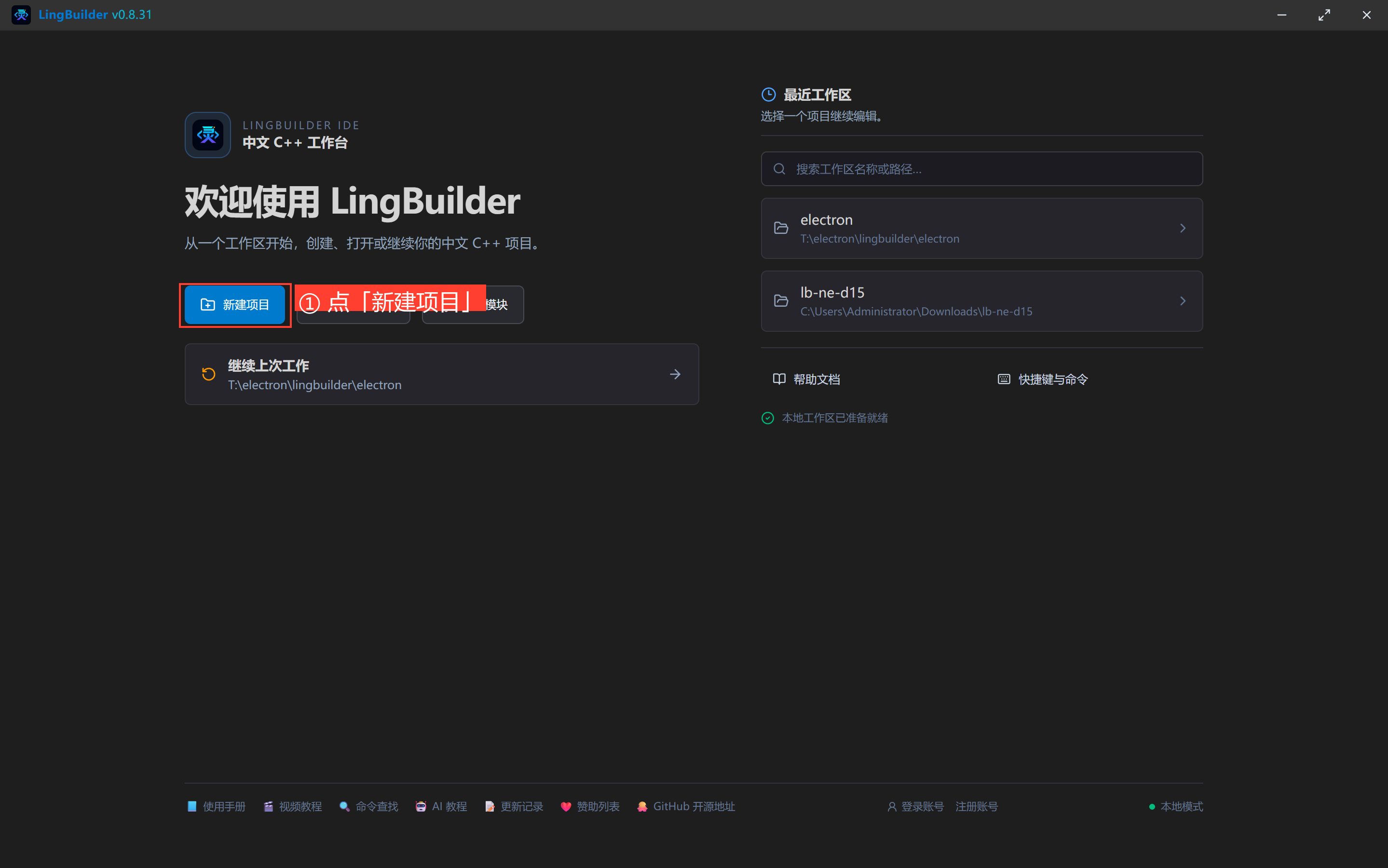Click 登录账号 in the footer
1388x868 pixels.
click(x=915, y=807)
